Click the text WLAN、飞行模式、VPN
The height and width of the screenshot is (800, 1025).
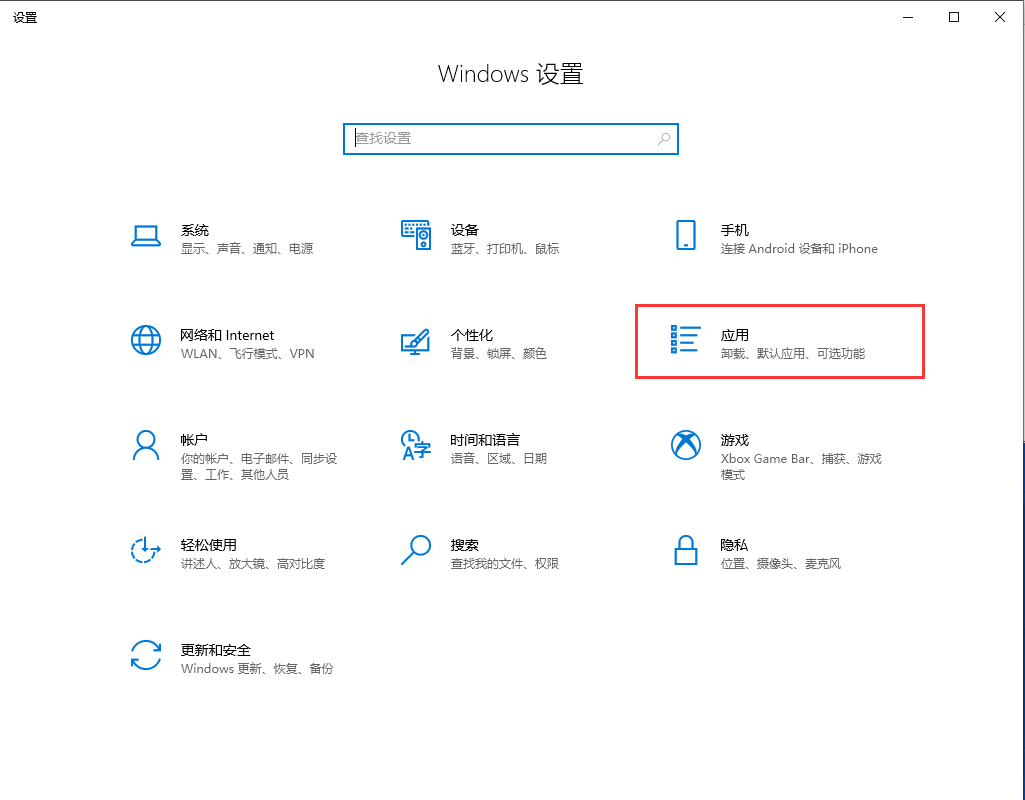coord(248,354)
